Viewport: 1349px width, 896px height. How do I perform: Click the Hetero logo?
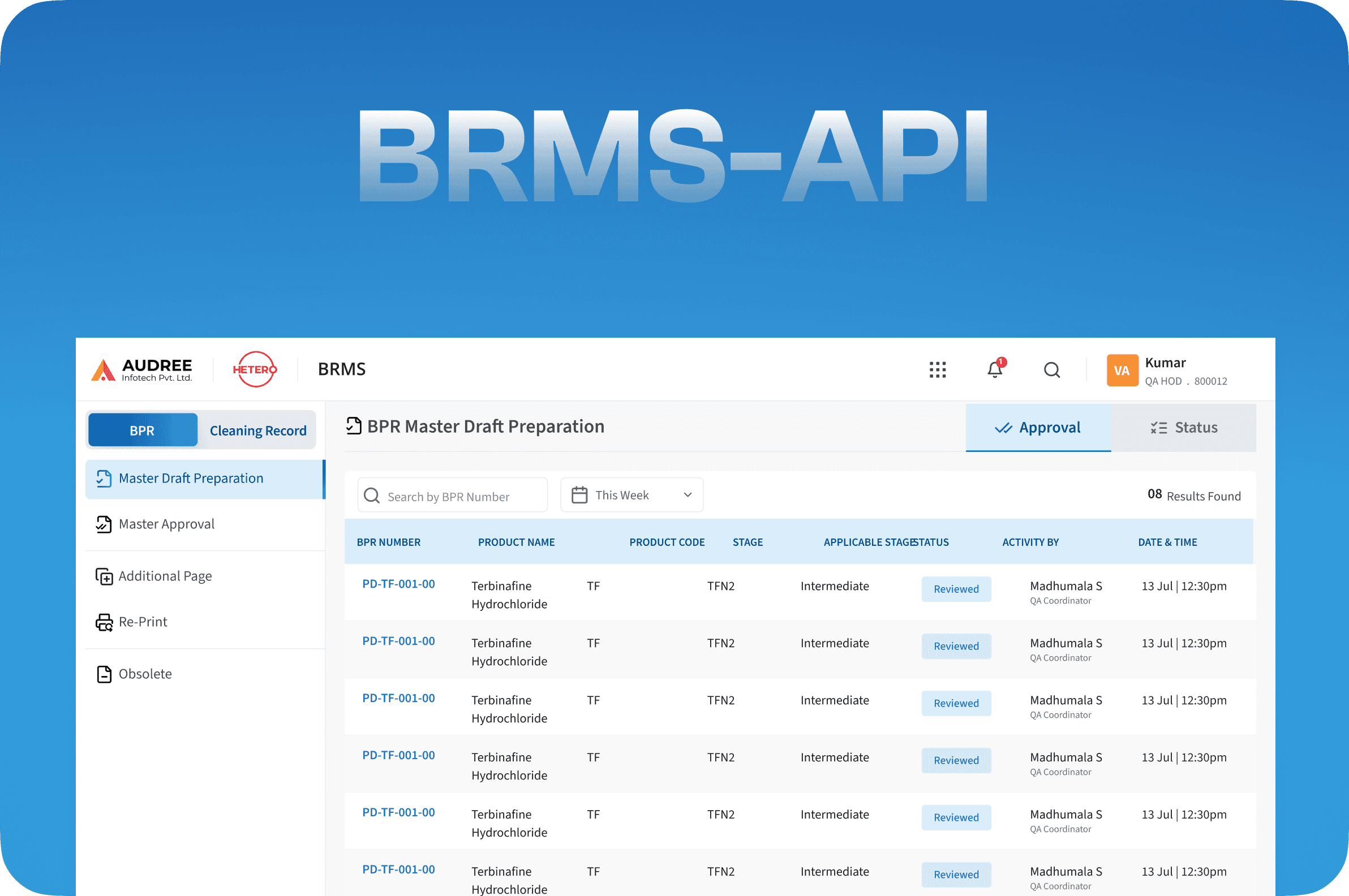(255, 369)
